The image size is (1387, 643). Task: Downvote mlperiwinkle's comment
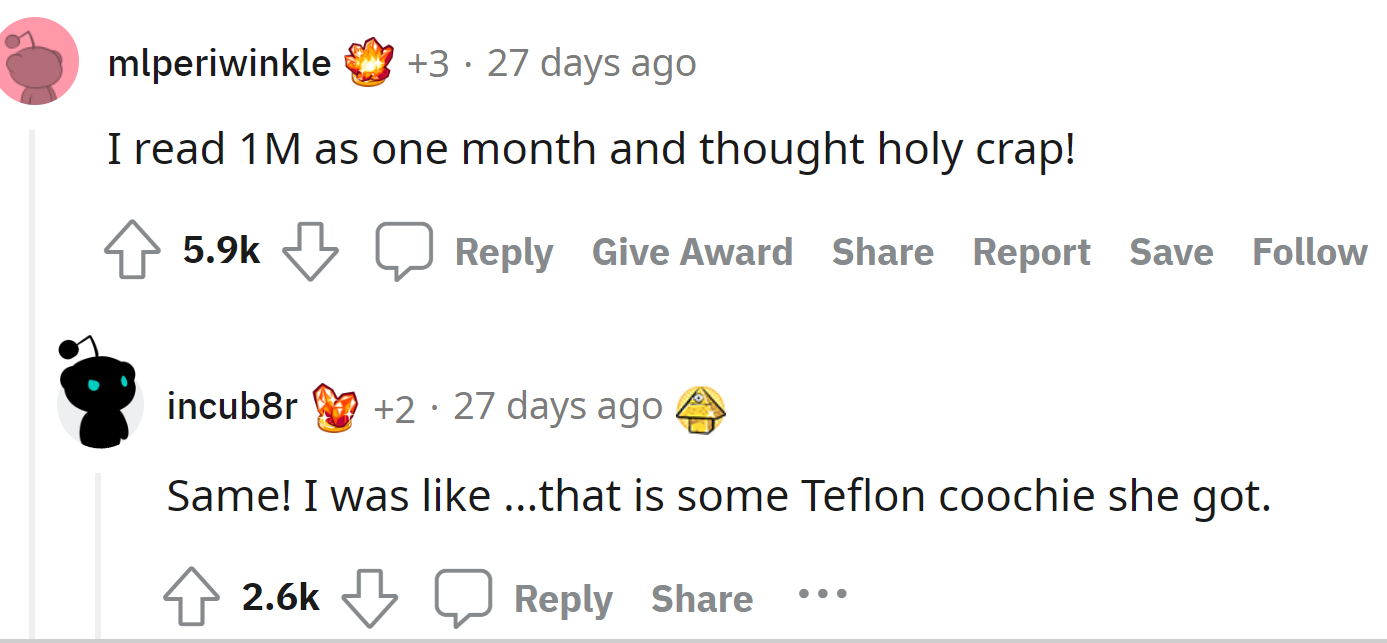(310, 252)
